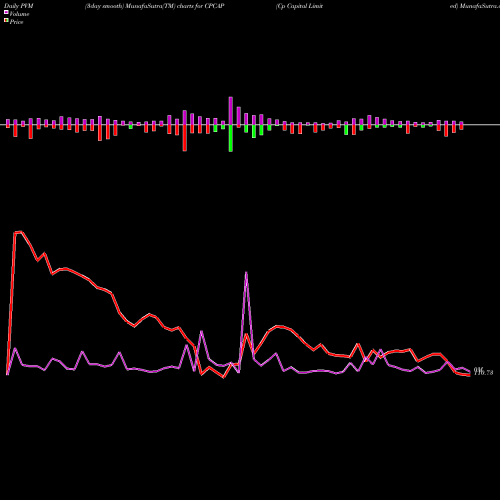Click the tall magenta spike peak in volume line
The height and width of the screenshot is (500, 500).
pos(246,273)
